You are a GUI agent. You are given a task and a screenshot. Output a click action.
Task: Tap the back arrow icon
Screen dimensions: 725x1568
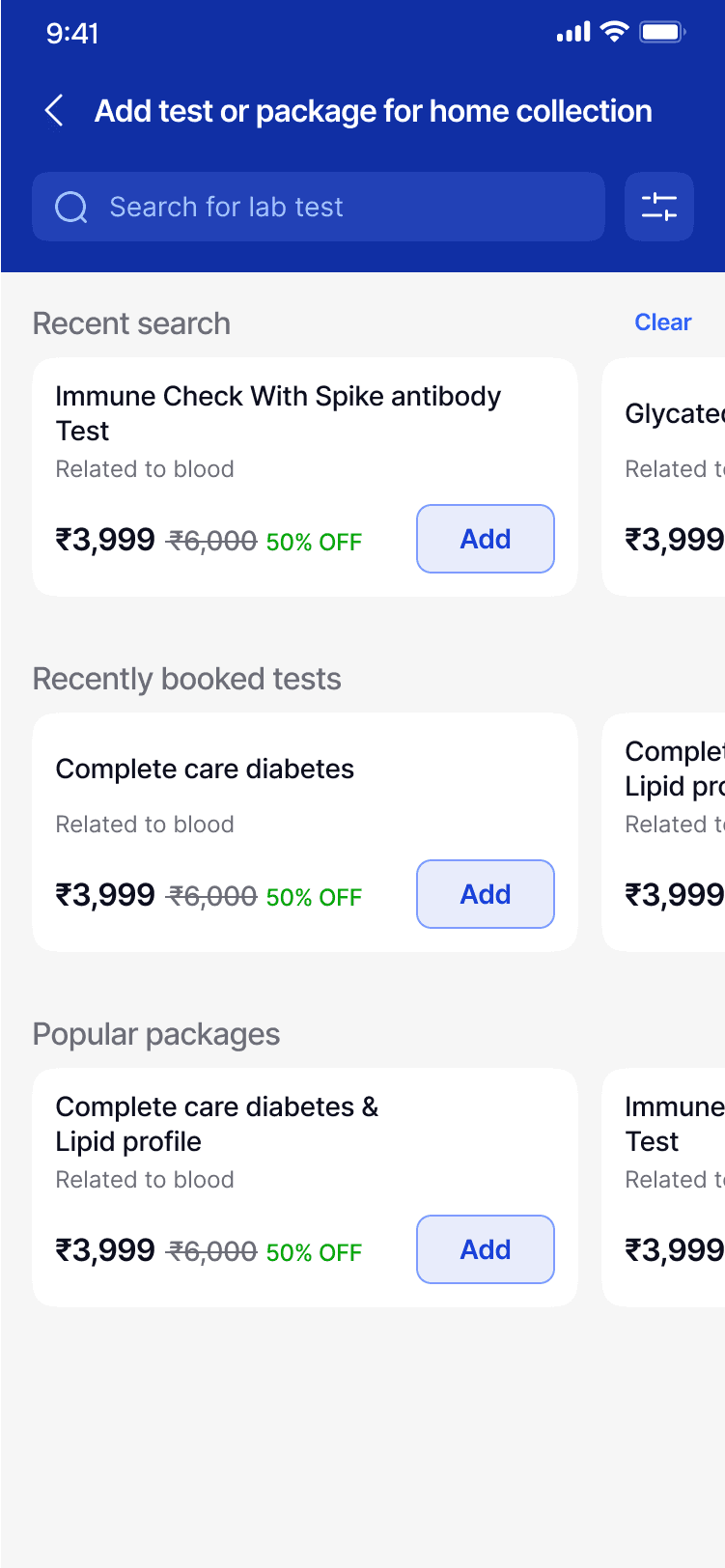[55, 111]
